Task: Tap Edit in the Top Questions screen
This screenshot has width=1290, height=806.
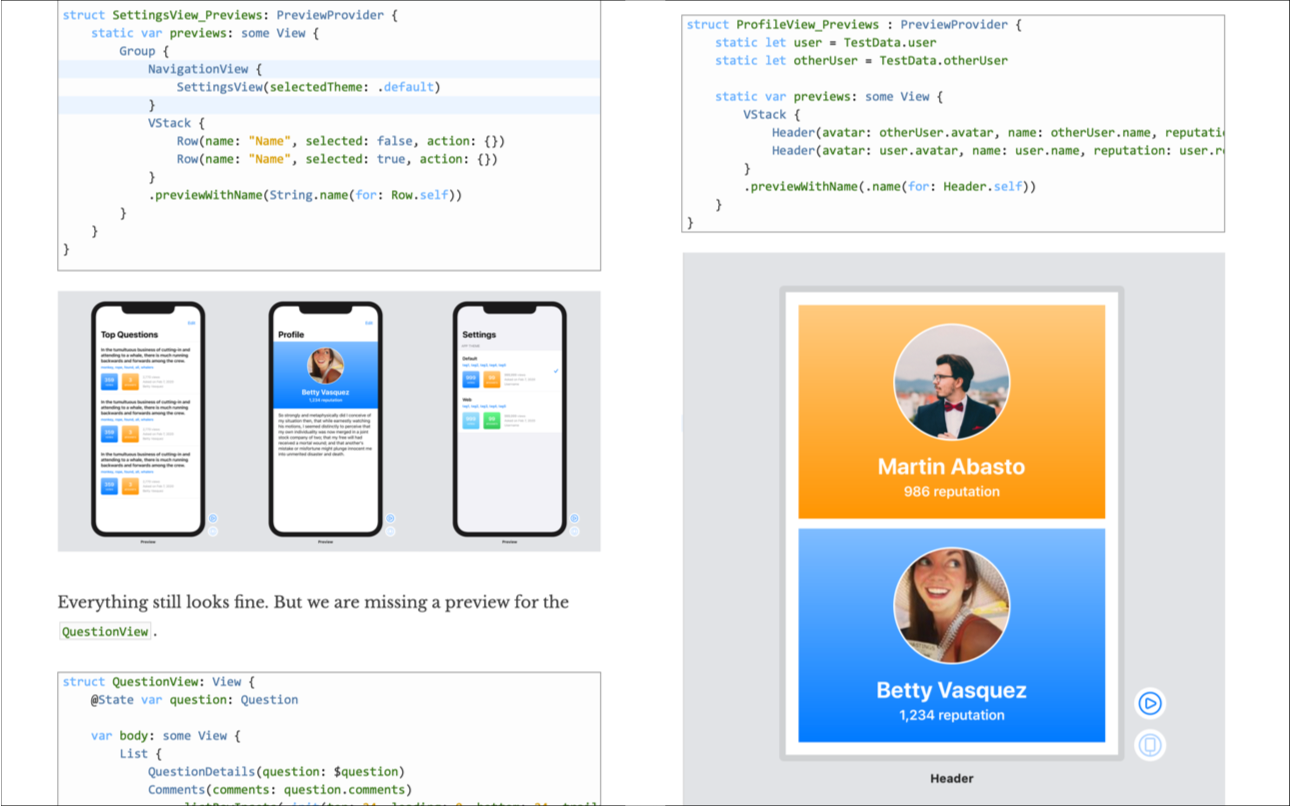Action: [x=191, y=323]
